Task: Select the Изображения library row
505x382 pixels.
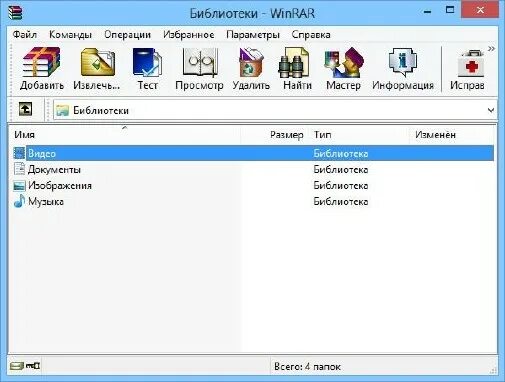Action: (x=253, y=185)
